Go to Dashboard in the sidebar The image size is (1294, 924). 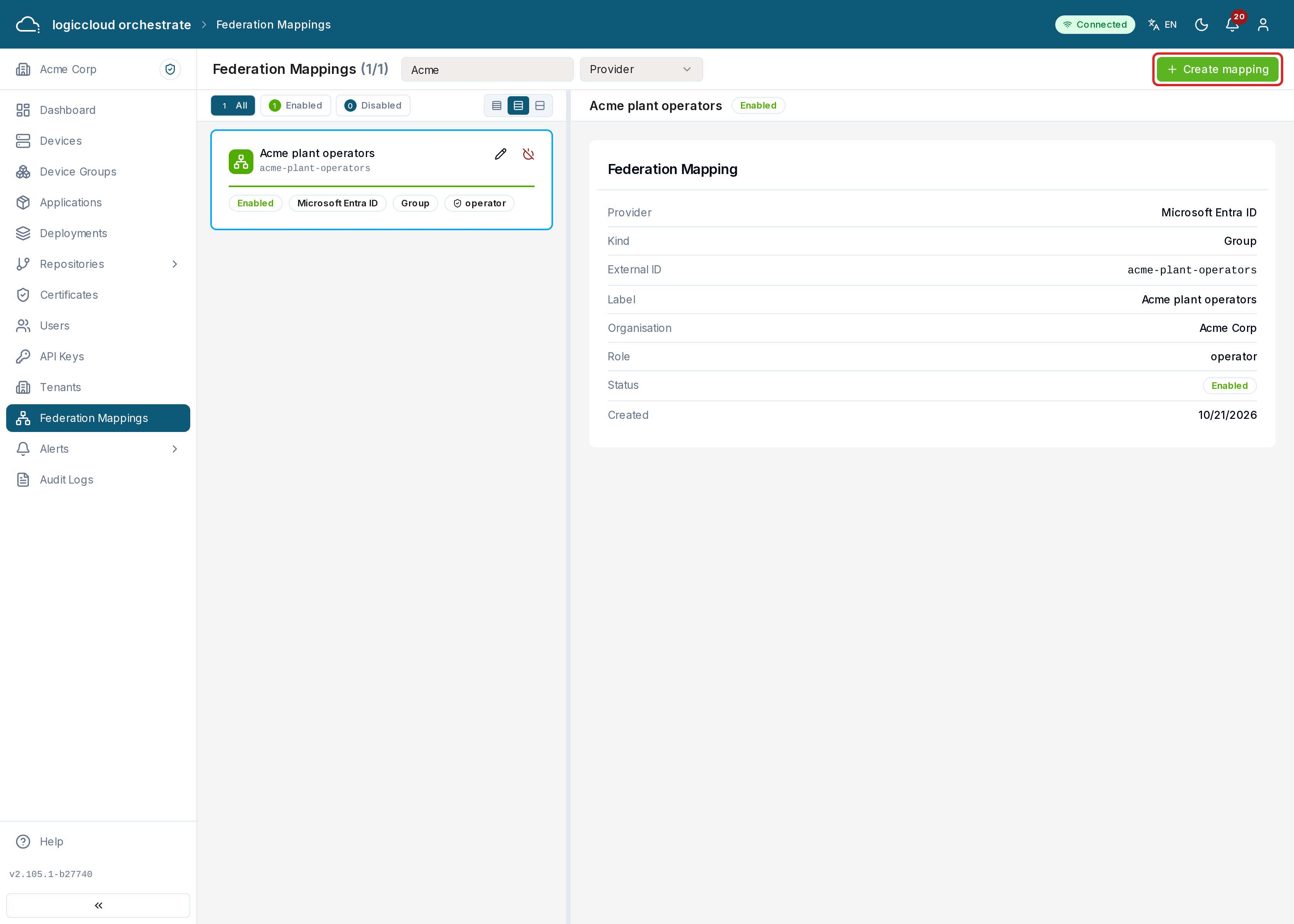[98, 110]
